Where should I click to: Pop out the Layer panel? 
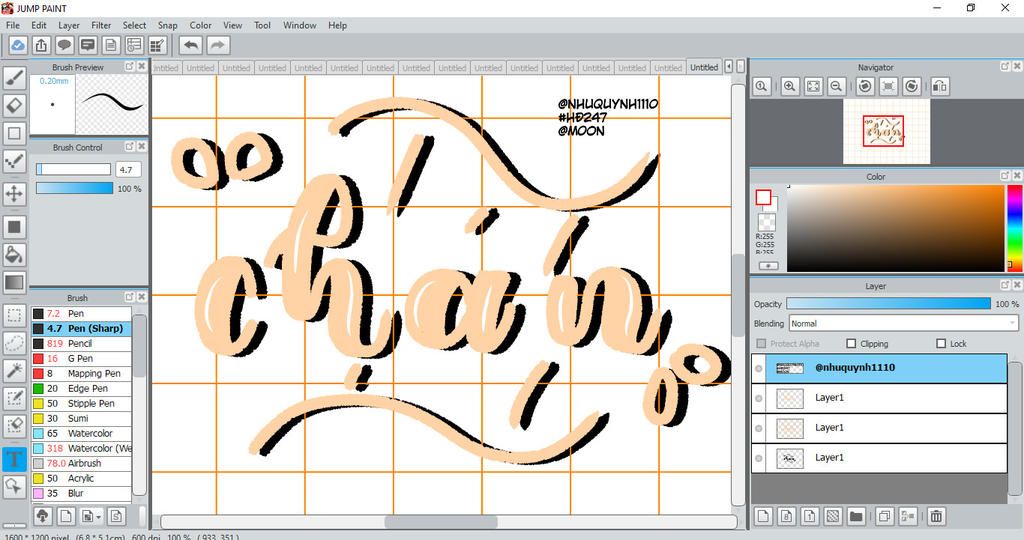pos(1004,285)
